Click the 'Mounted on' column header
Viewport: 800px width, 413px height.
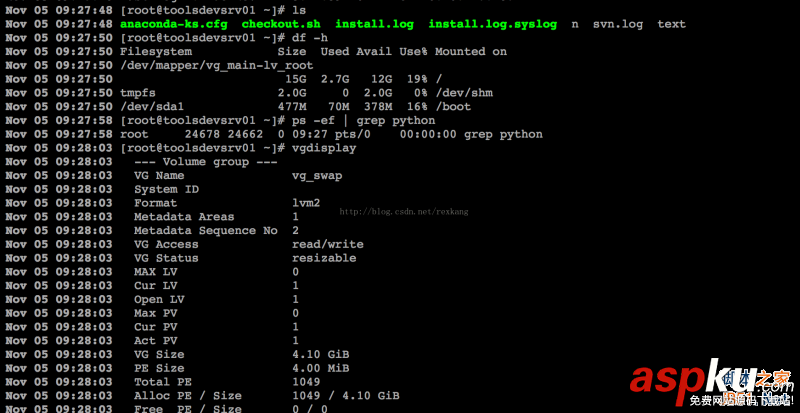click(471, 52)
